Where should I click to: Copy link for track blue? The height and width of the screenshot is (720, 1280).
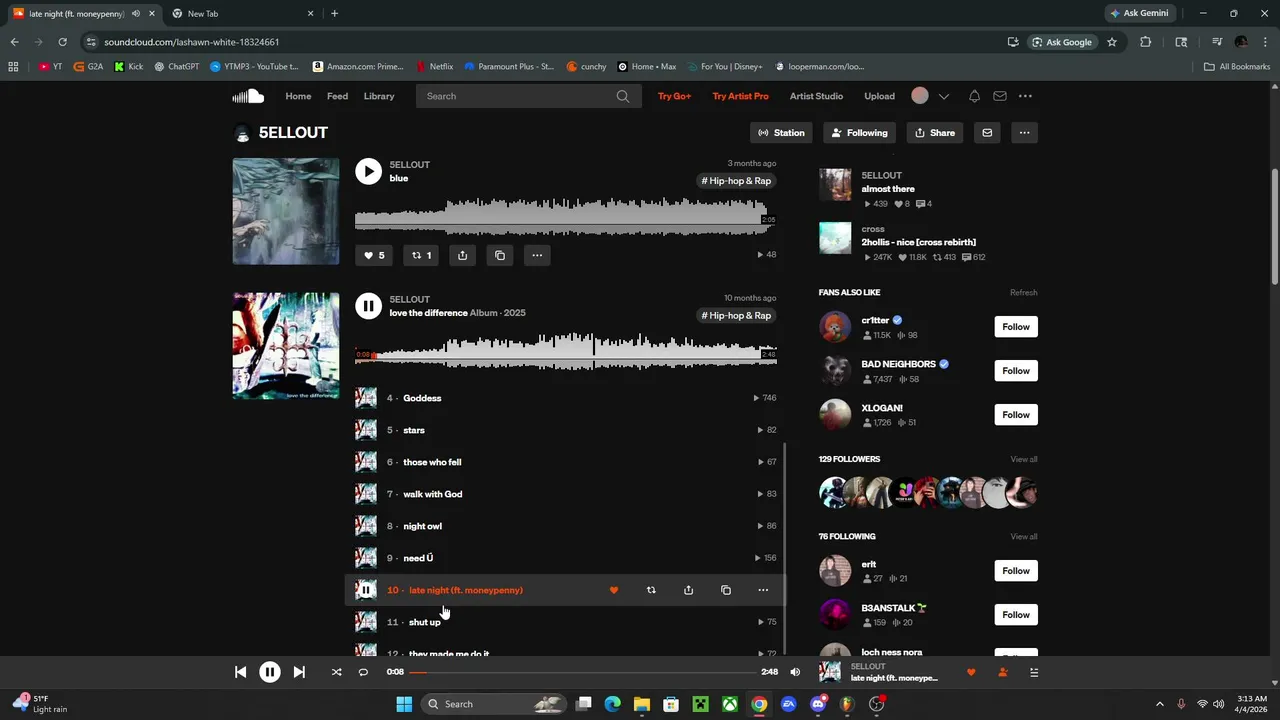click(500, 255)
